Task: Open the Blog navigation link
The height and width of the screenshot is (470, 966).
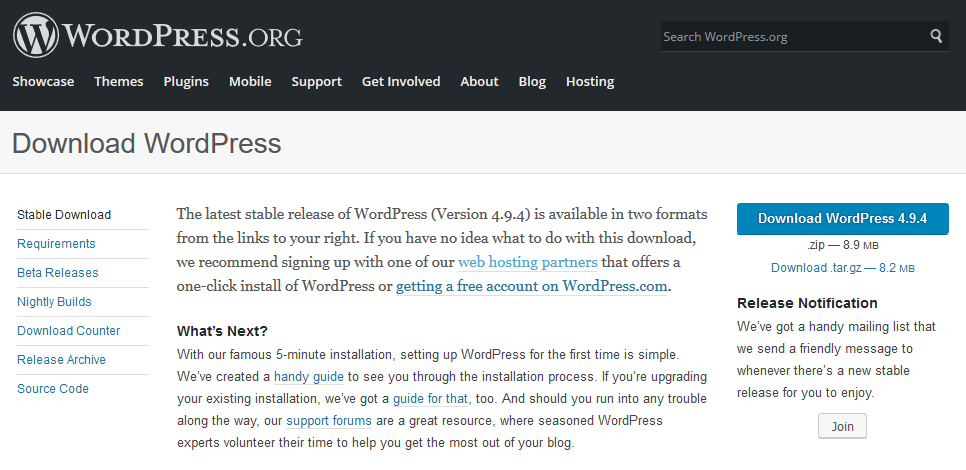Action: pyautogui.click(x=532, y=81)
